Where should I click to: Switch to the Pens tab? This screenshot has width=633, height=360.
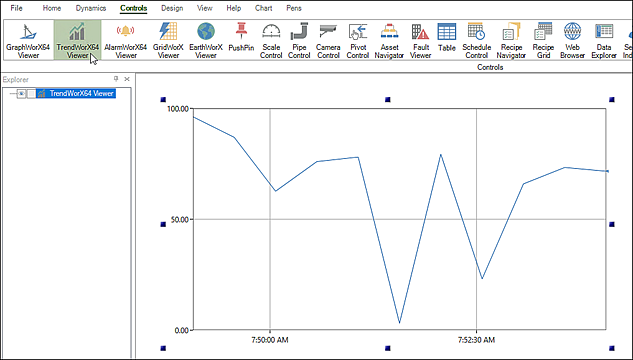294,8
